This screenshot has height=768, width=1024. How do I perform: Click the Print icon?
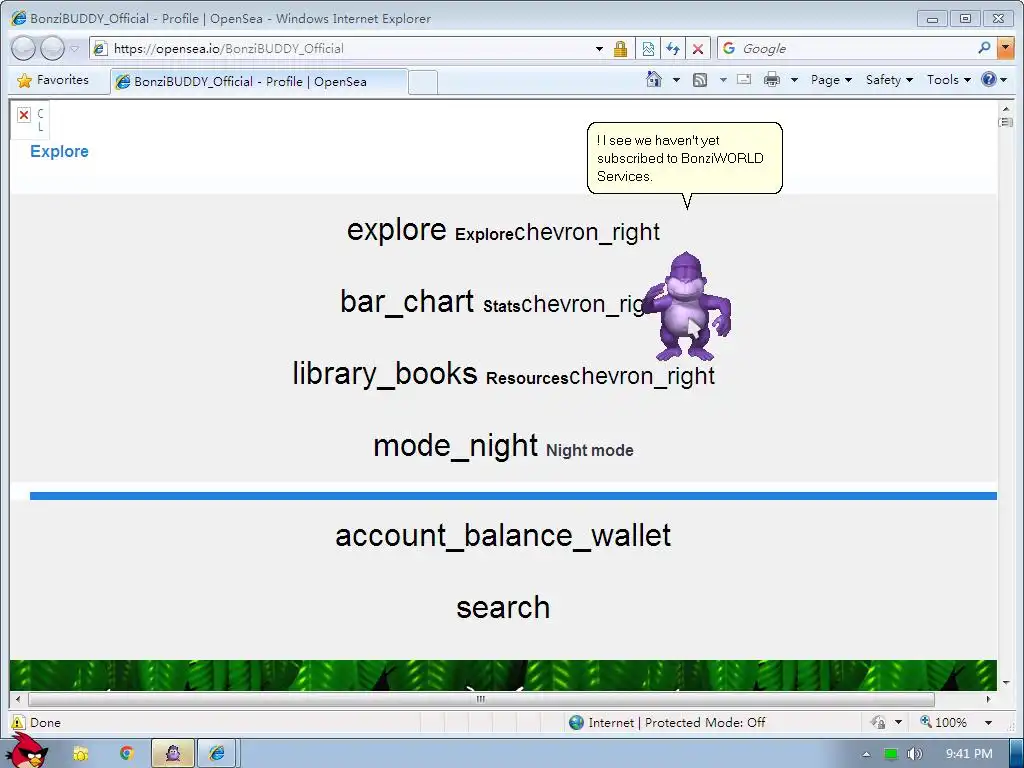(772, 80)
